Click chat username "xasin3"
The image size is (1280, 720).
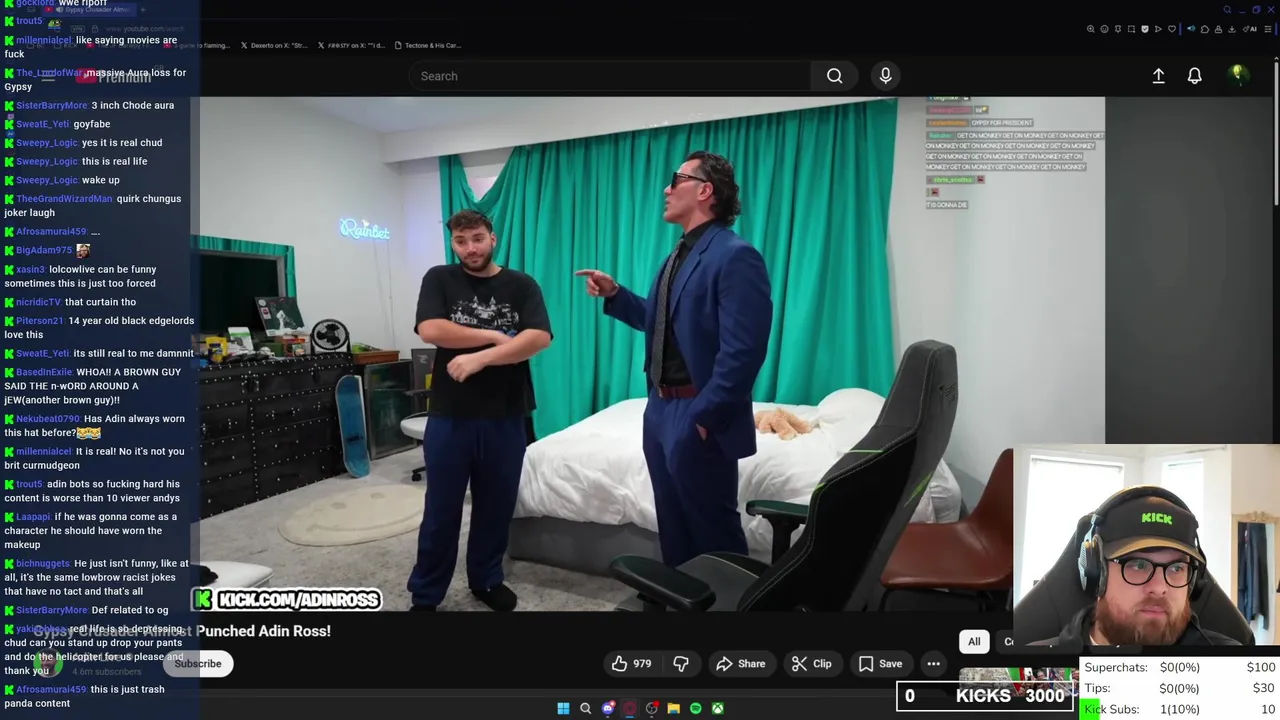[x=30, y=270]
